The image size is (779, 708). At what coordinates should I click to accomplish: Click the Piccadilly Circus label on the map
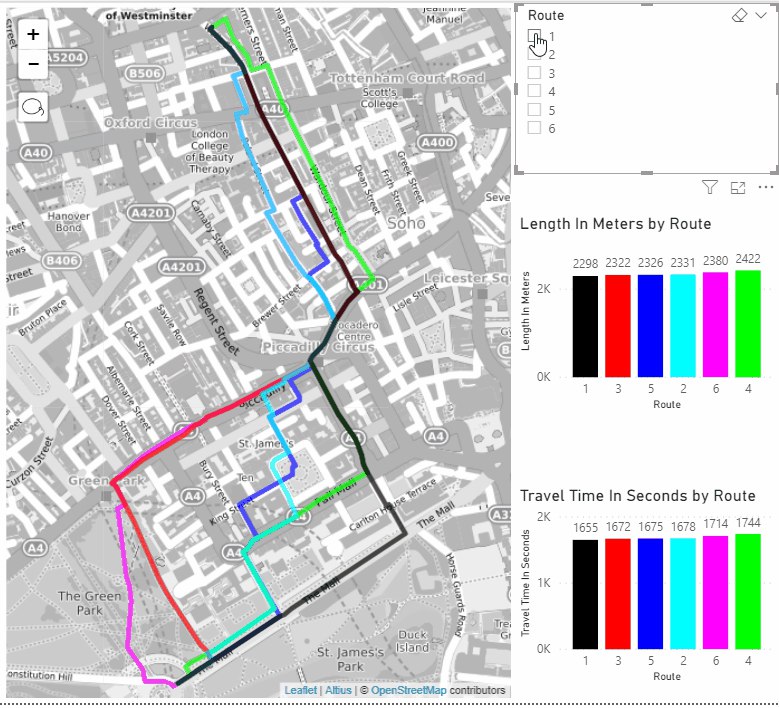pyautogui.click(x=318, y=347)
